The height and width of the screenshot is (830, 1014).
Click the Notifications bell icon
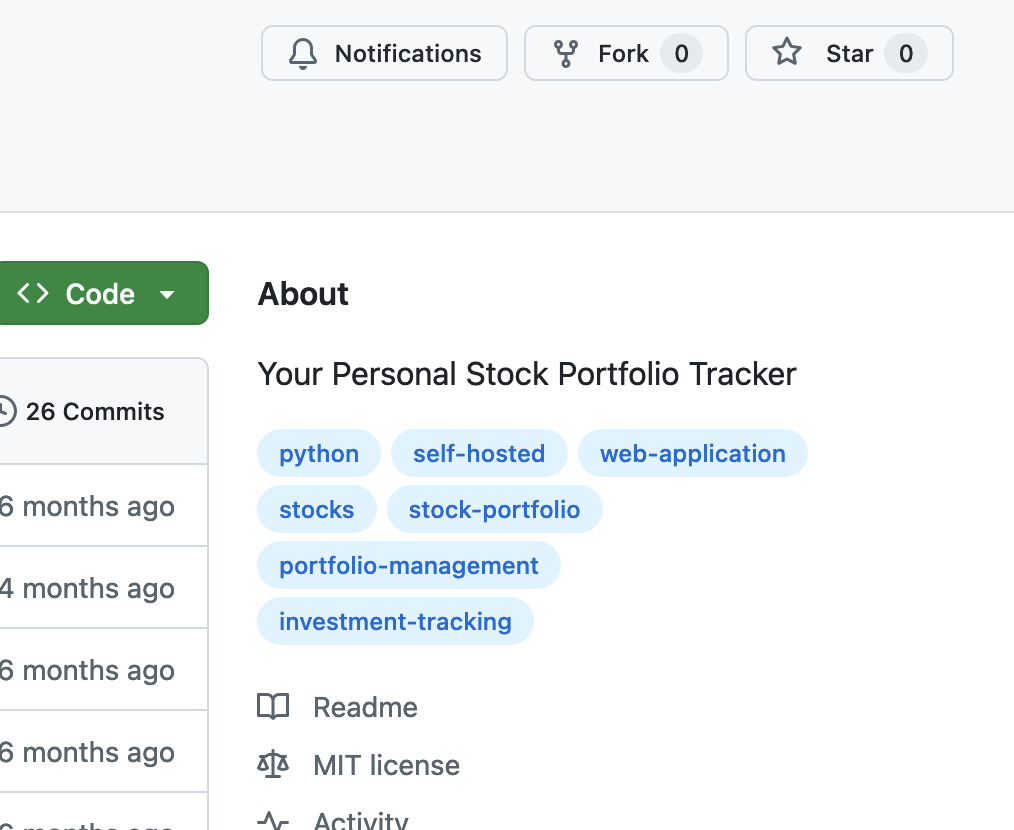pos(303,53)
